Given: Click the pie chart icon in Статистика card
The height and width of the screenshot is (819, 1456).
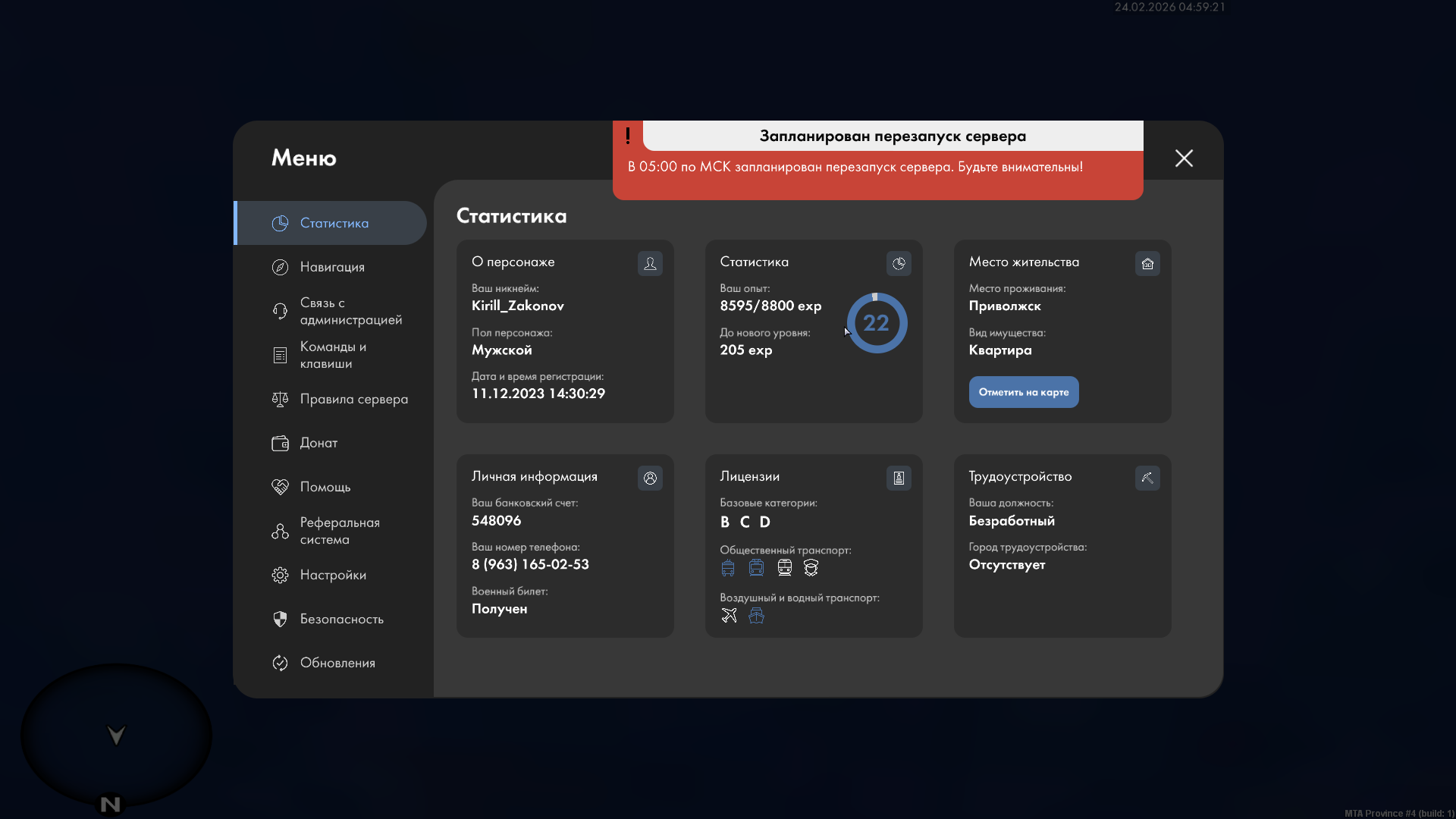Looking at the screenshot, I should [x=899, y=263].
